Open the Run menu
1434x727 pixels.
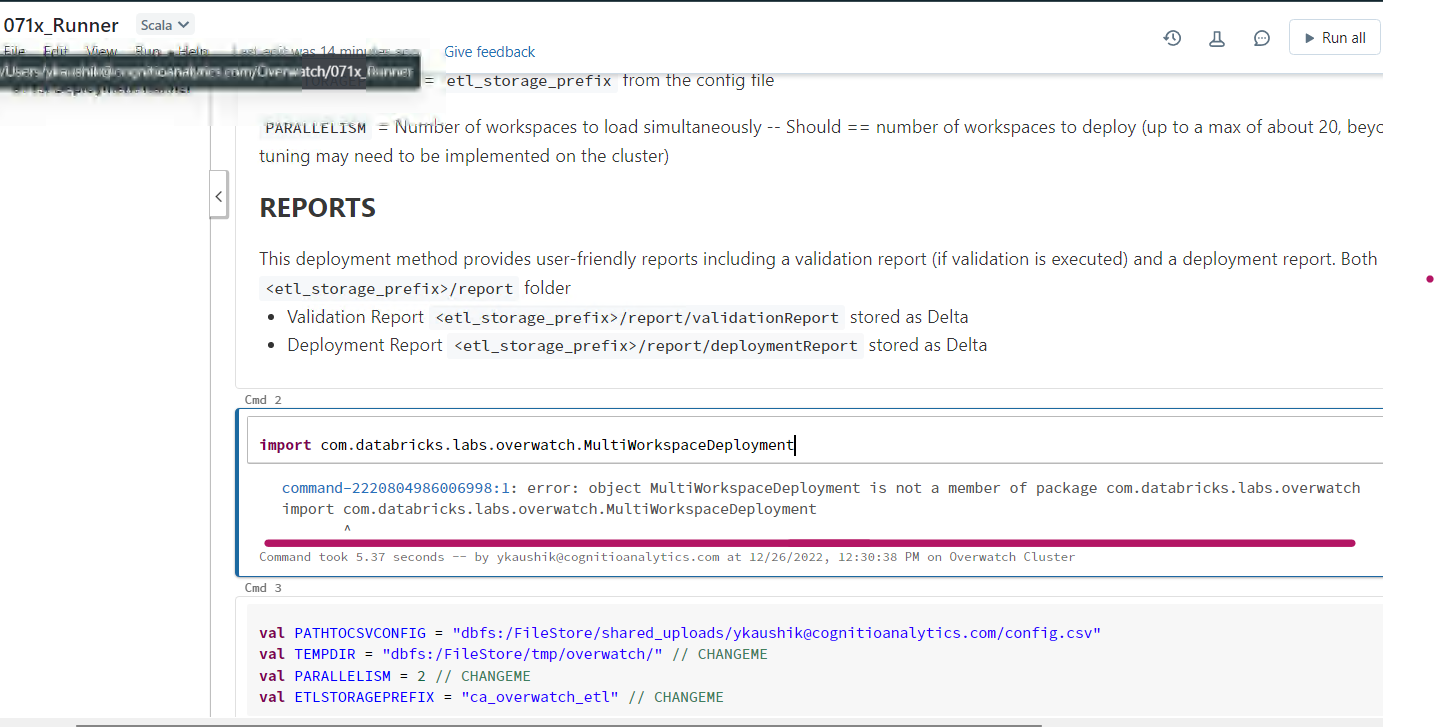click(147, 51)
